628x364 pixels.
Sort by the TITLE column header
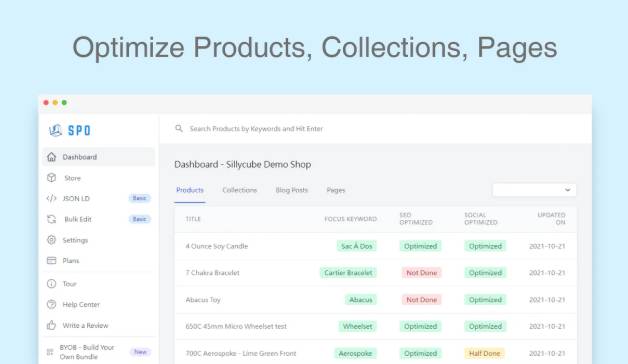(193, 219)
